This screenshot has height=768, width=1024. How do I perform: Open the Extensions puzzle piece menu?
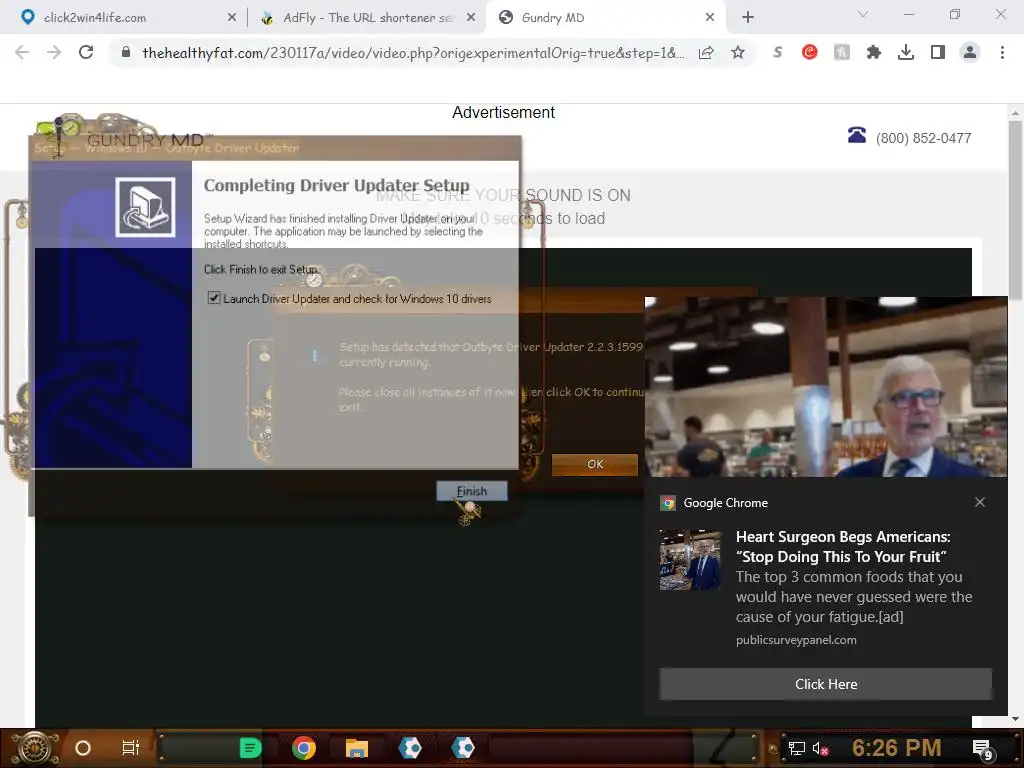[x=874, y=52]
